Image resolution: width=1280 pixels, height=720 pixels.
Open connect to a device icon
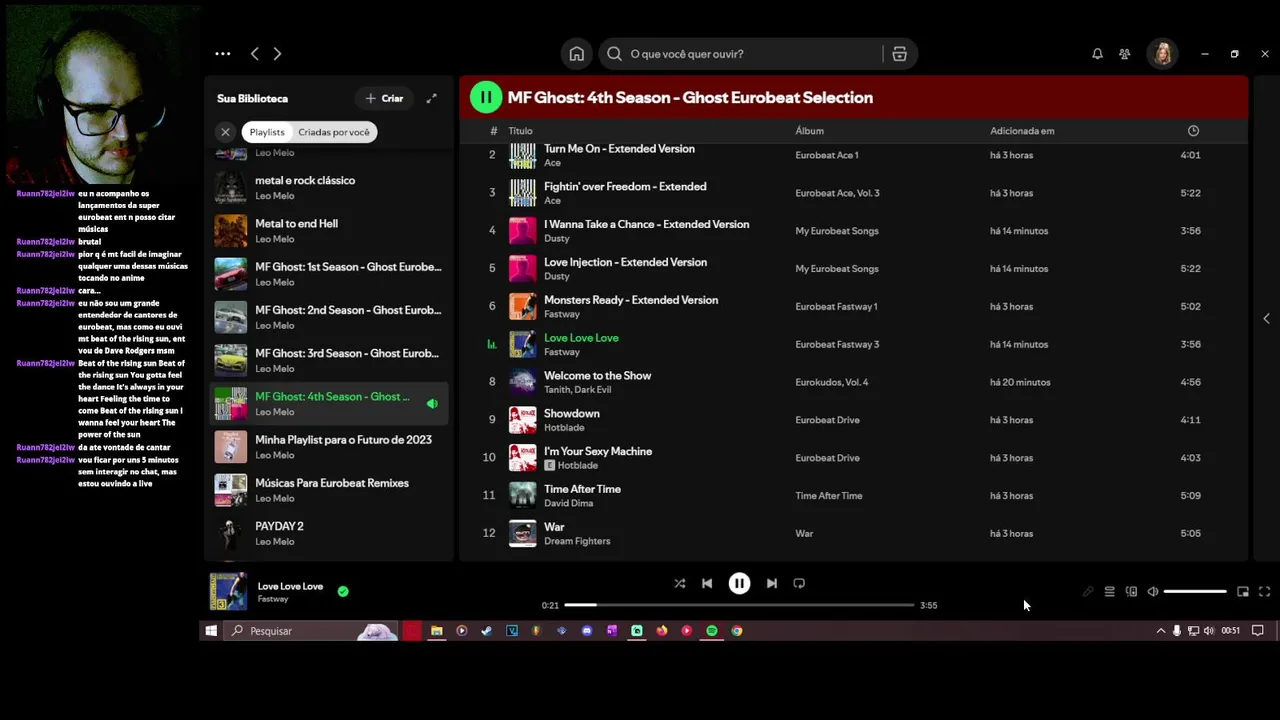coord(1131,592)
